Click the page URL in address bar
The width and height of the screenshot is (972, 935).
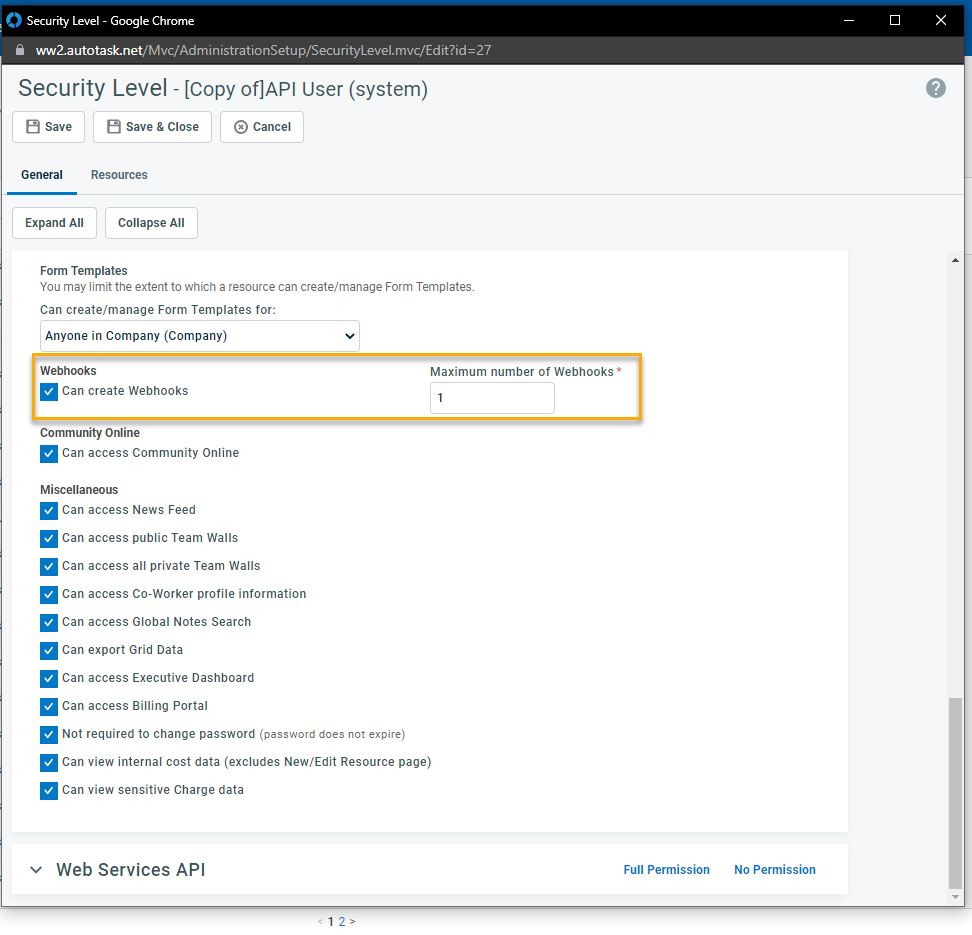pyautogui.click(x=263, y=50)
